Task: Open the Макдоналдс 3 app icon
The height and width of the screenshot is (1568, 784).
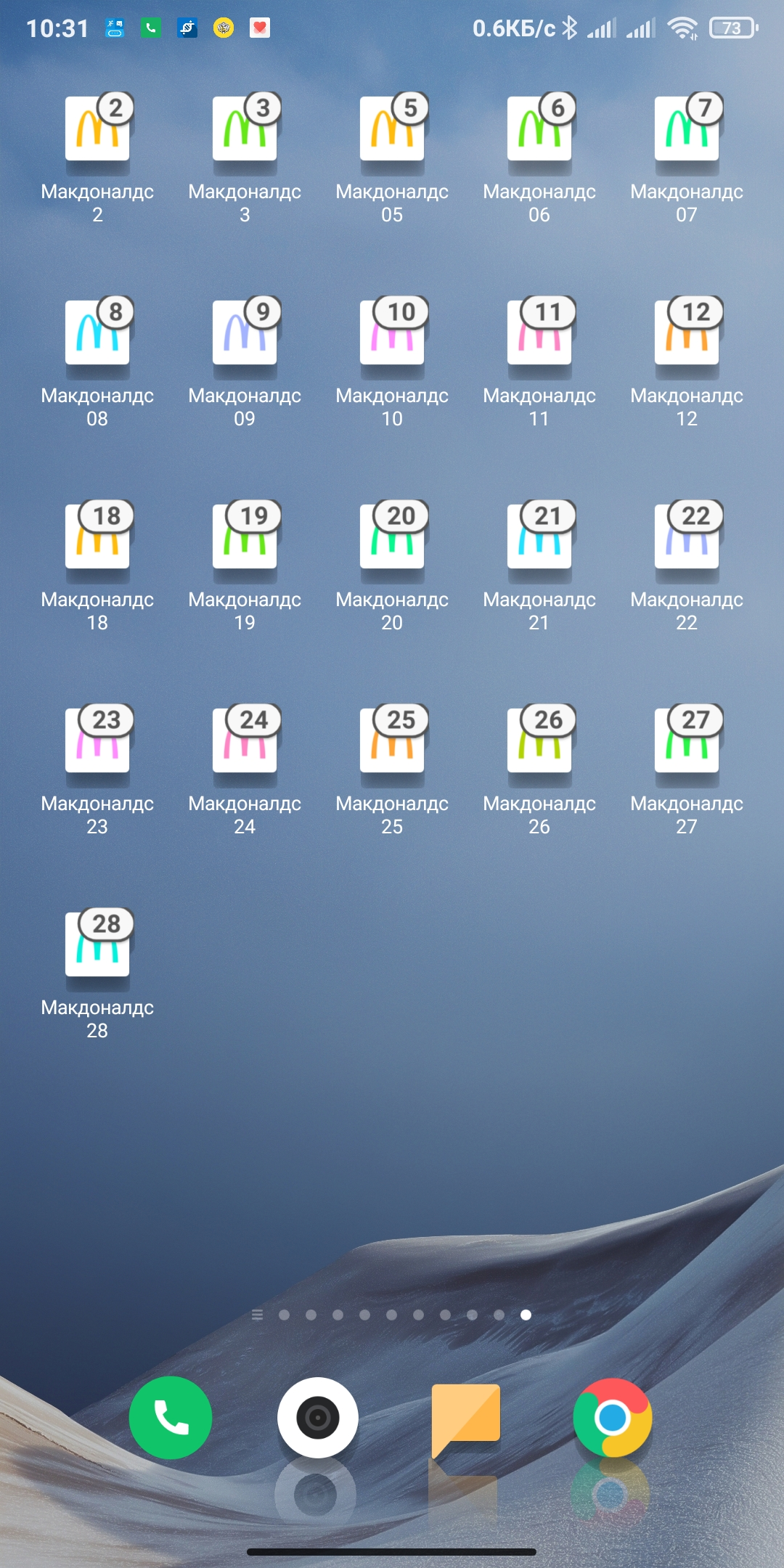Action: (x=245, y=129)
